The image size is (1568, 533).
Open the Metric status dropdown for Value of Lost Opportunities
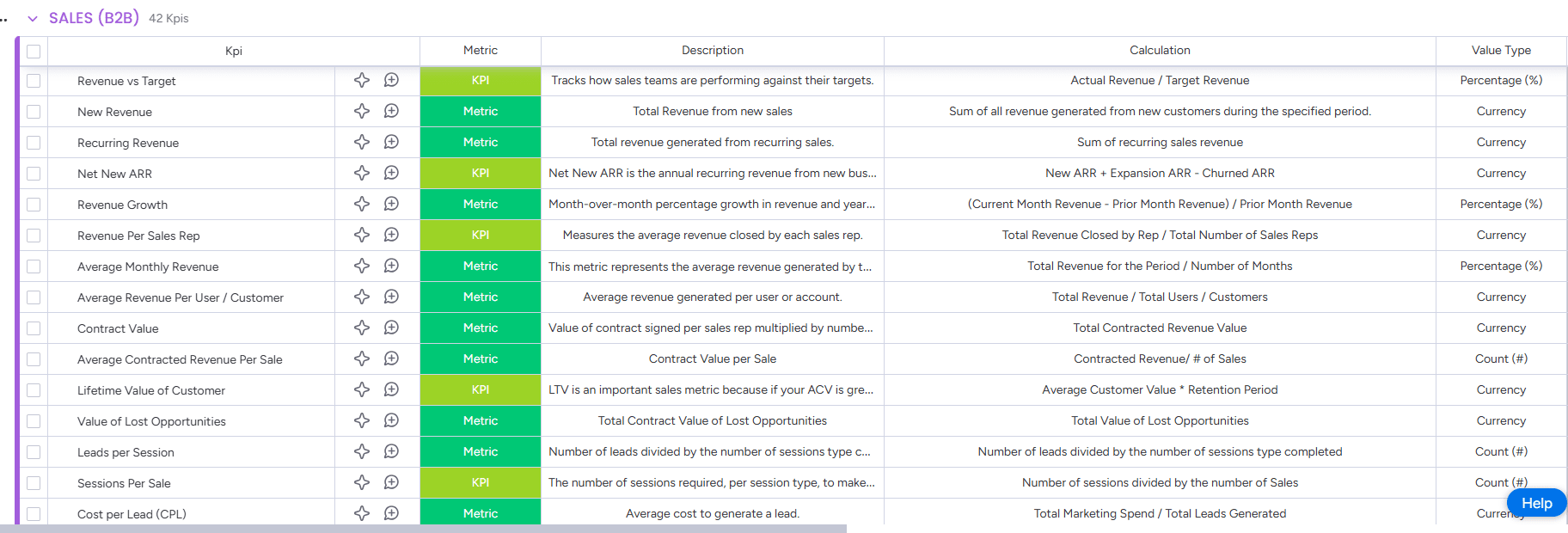(480, 420)
